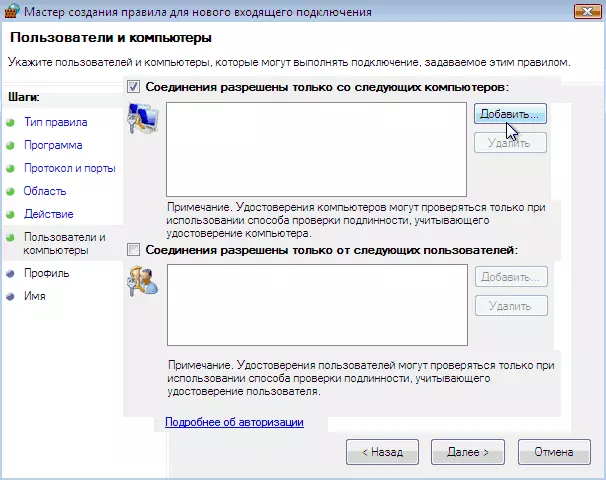The height and width of the screenshot is (480, 606).
Task: Go to the Тип правила step
Action: pos(56,122)
